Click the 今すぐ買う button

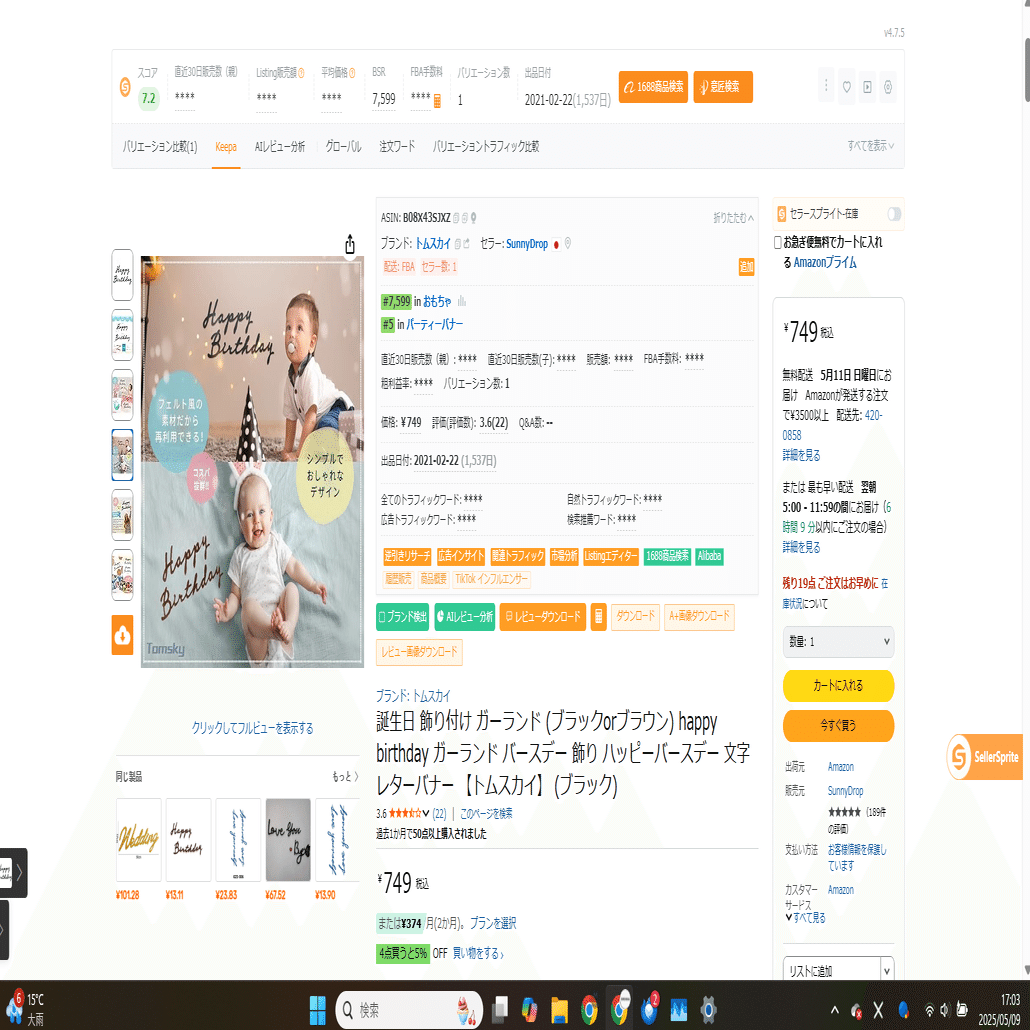pyautogui.click(x=838, y=726)
